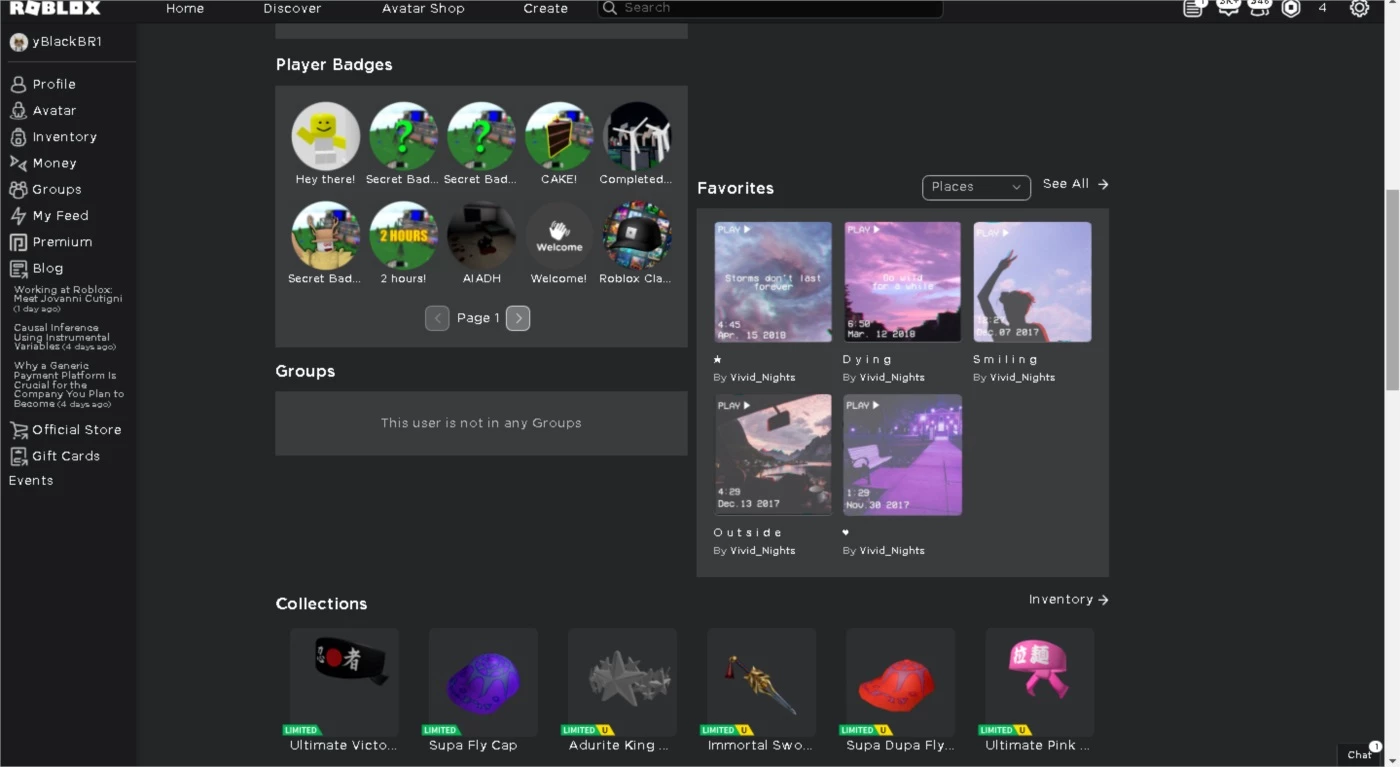Open the Adurite King item
This screenshot has height=767, width=1400.
pyautogui.click(x=622, y=682)
